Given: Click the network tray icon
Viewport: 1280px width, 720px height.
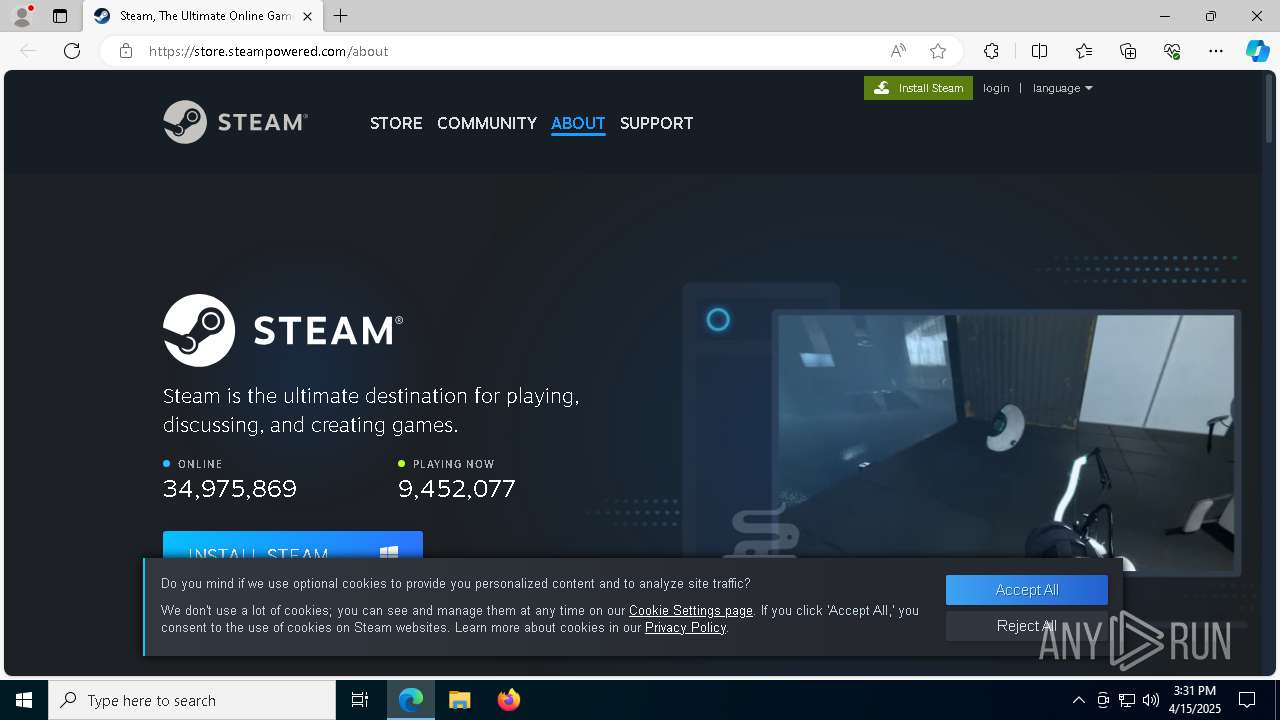Looking at the screenshot, I should point(1127,700).
